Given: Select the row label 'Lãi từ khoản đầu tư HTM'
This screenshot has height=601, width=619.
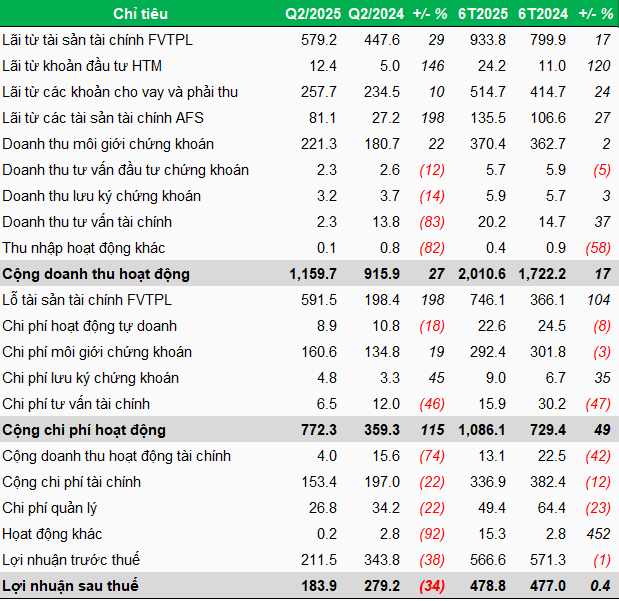Looking at the screenshot, I should (82, 66).
